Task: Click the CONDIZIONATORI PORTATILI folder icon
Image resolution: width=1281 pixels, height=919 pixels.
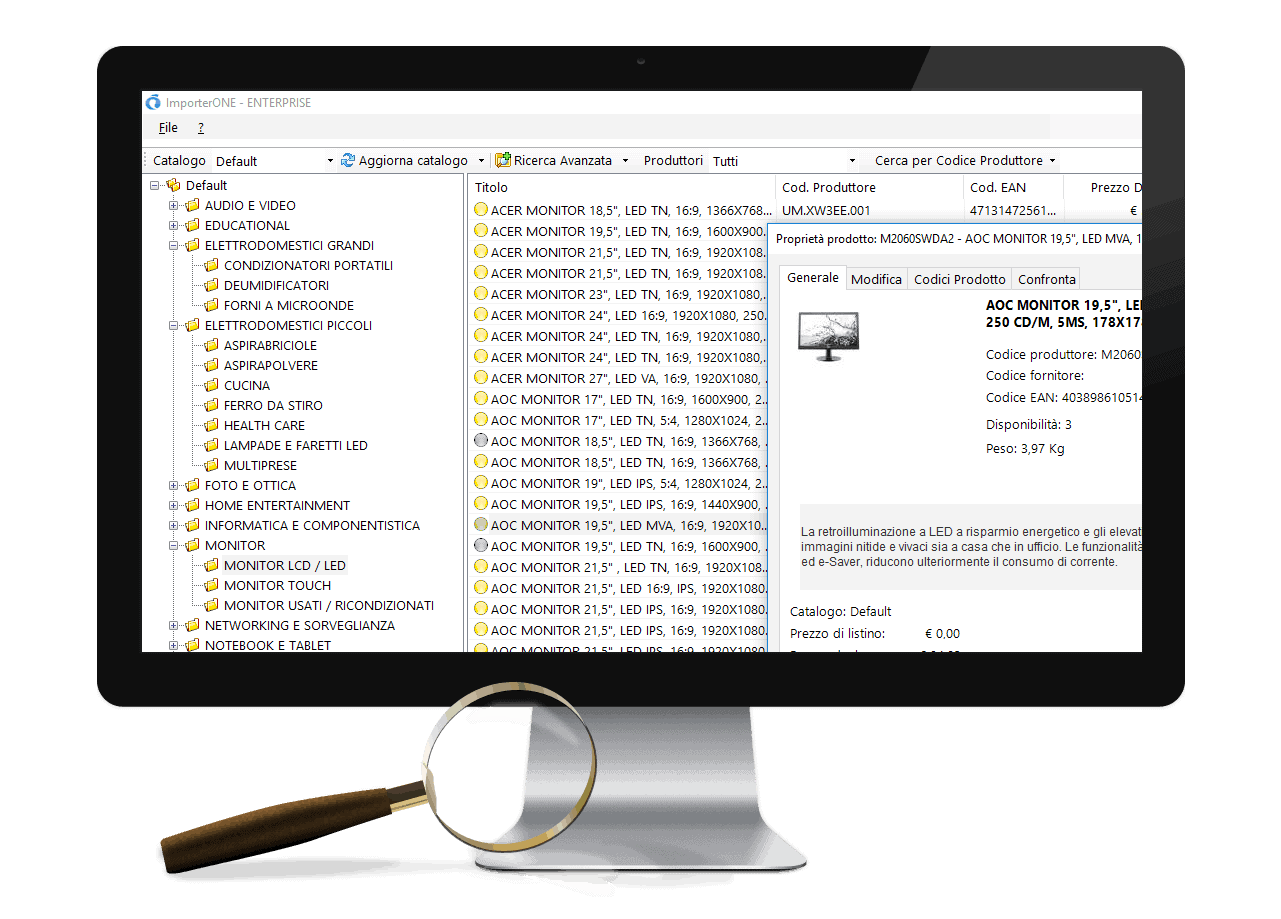Action: coord(211,265)
